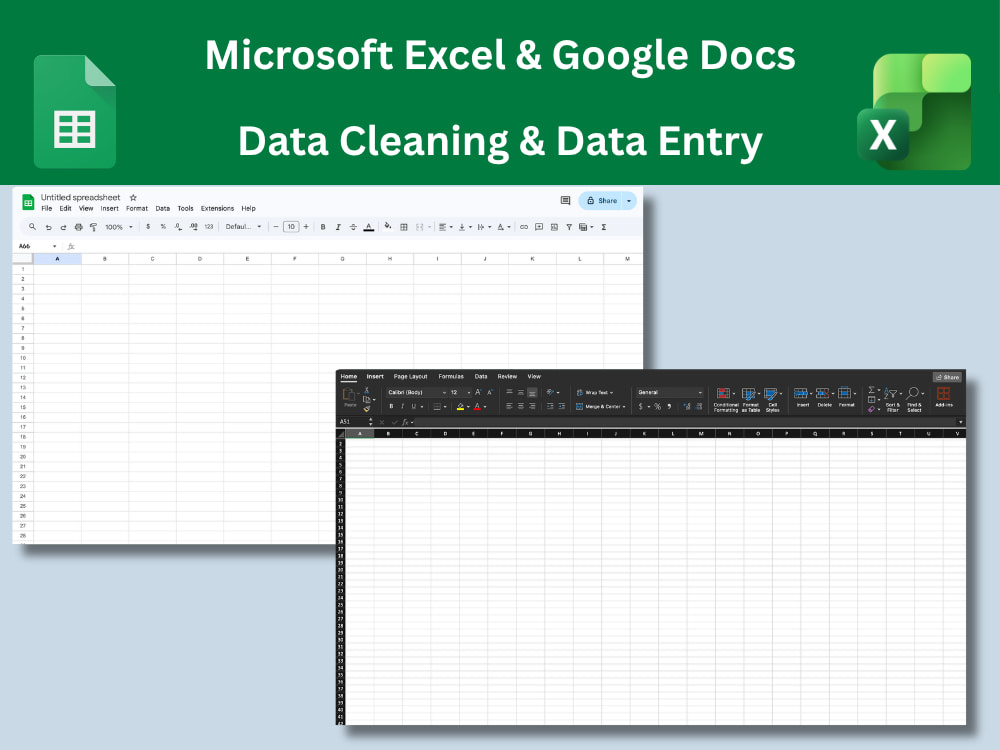Screen dimensions: 1000x750
Task: Open Cell Styles in Excel
Action: point(772,401)
